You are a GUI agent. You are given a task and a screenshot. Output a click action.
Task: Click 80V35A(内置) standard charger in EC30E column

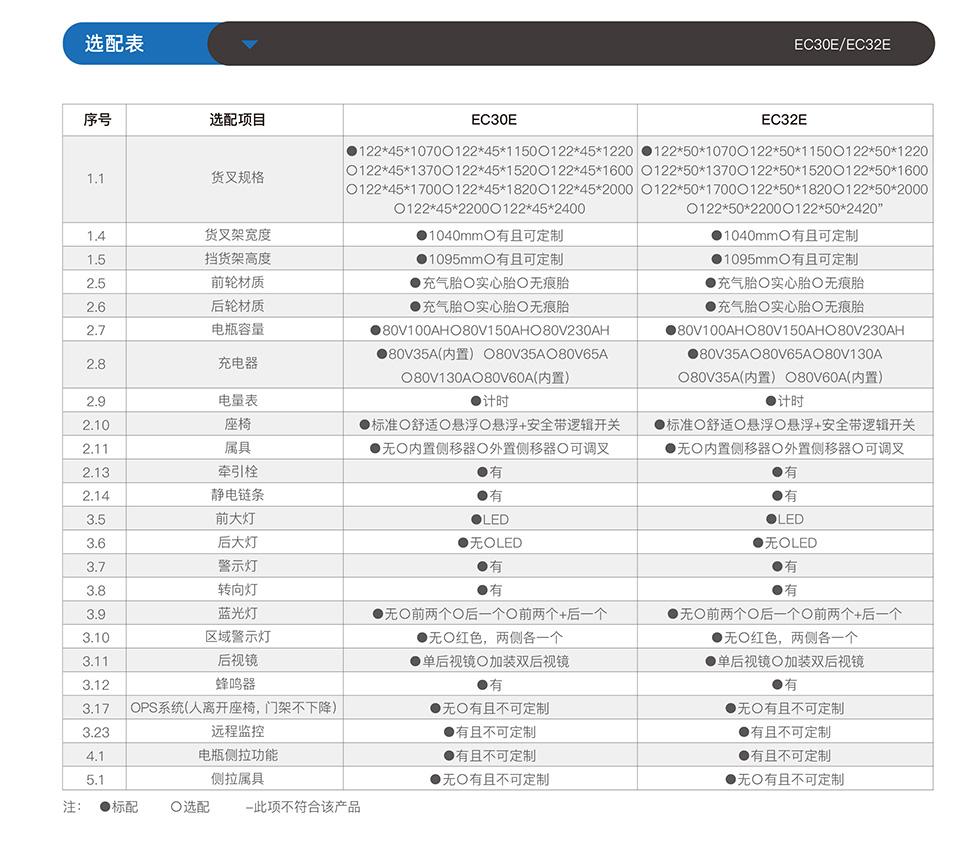[425, 354]
